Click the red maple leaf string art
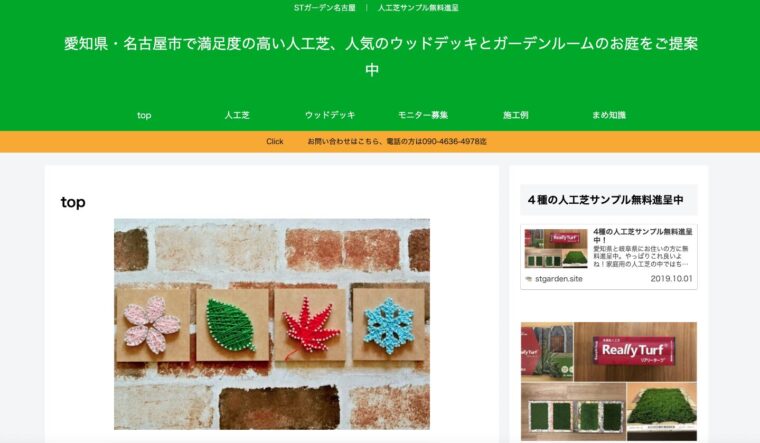Image resolution: width=760 pixels, height=443 pixels. (x=310, y=325)
